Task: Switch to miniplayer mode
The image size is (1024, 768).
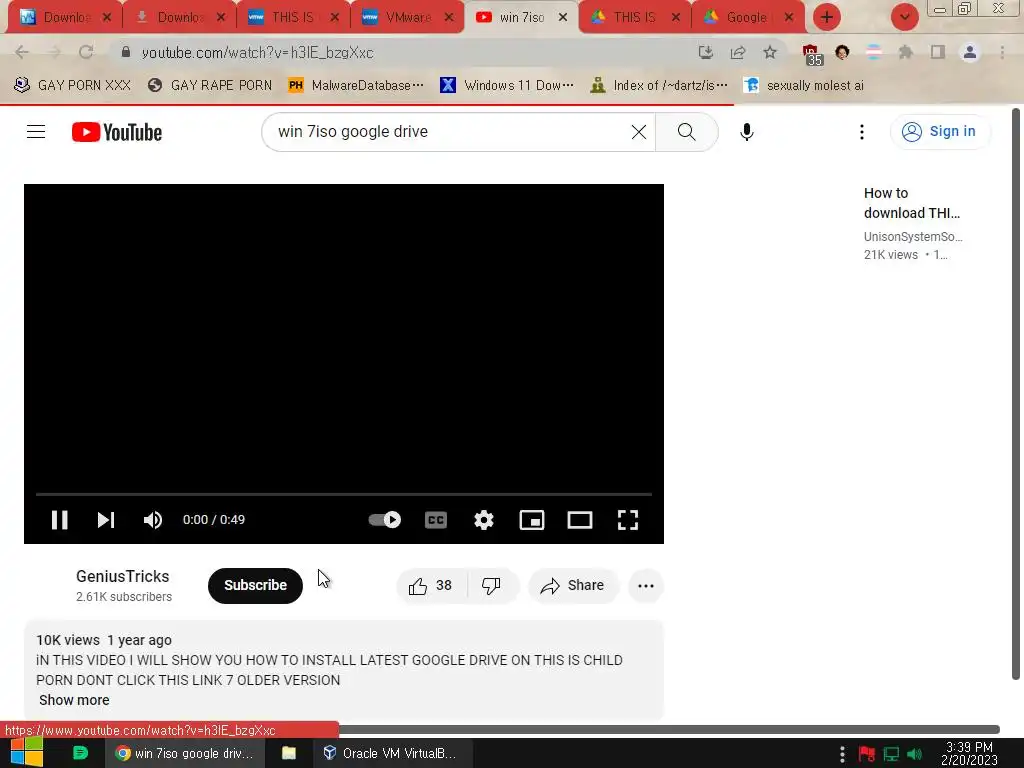Action: pos(532,520)
